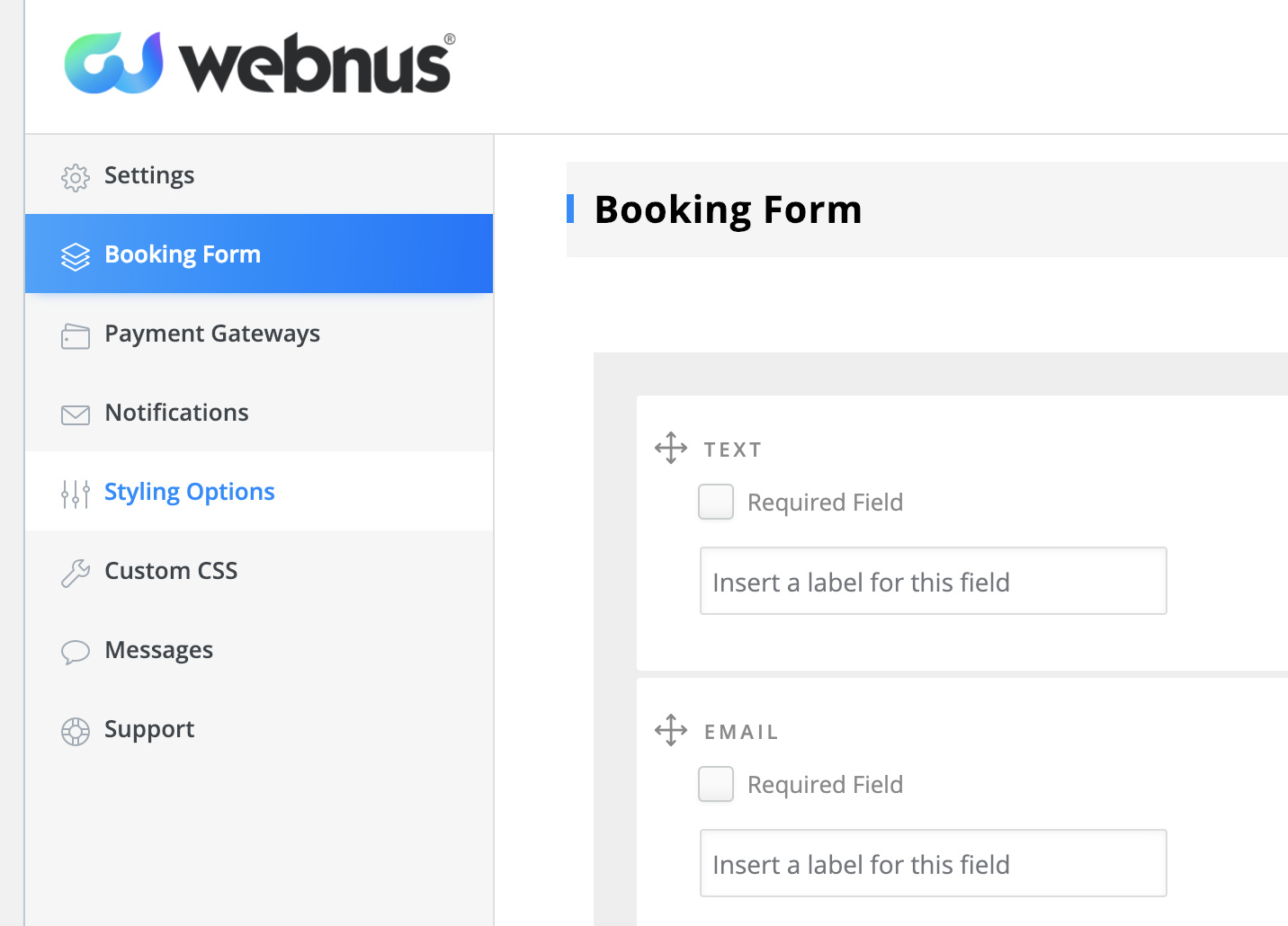Click the Settings gear icon

76,177
